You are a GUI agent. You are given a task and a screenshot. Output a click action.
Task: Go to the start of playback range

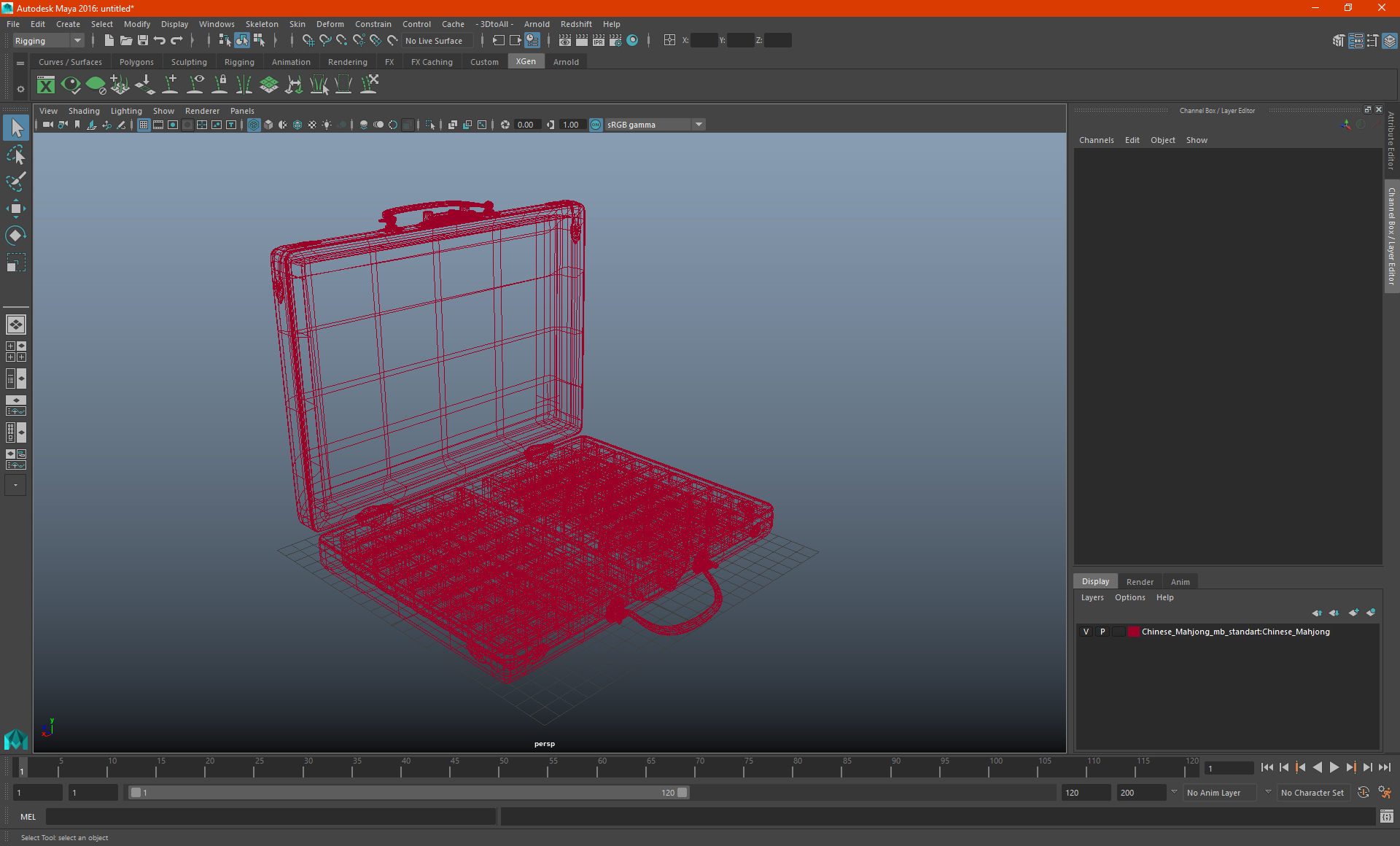tap(1267, 767)
